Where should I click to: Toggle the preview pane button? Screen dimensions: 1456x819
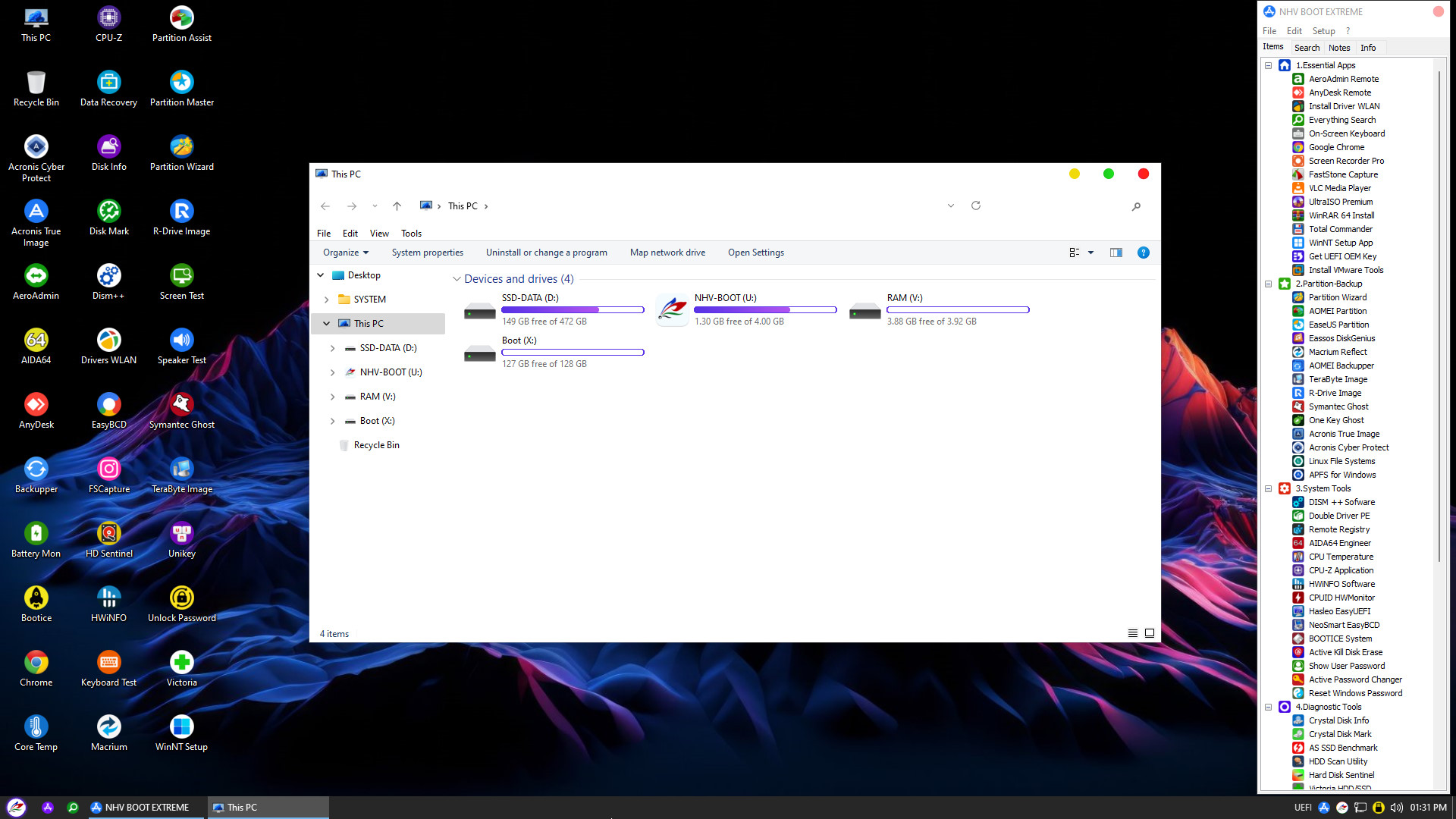click(x=1116, y=253)
